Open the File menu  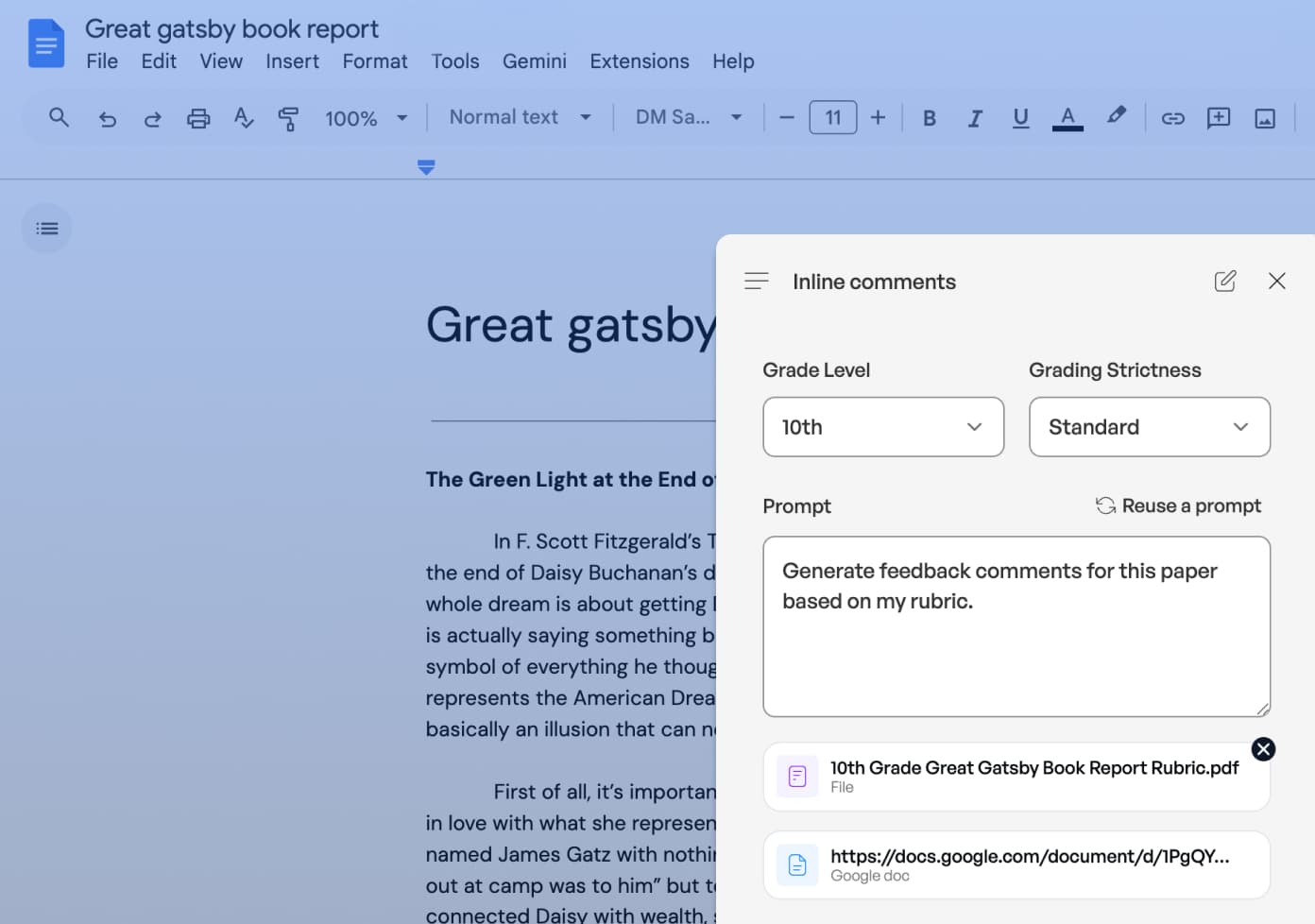point(102,61)
